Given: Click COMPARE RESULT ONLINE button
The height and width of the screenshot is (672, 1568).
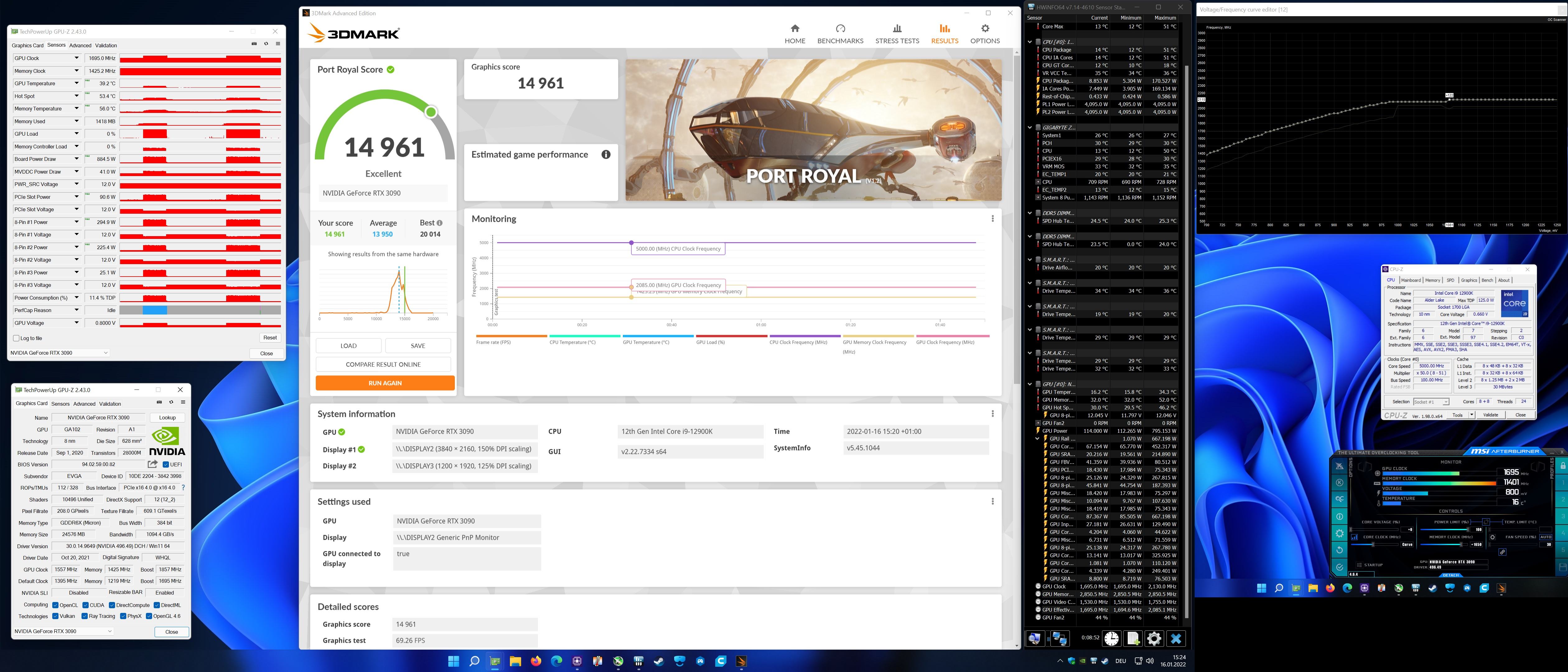Looking at the screenshot, I should click(x=383, y=364).
